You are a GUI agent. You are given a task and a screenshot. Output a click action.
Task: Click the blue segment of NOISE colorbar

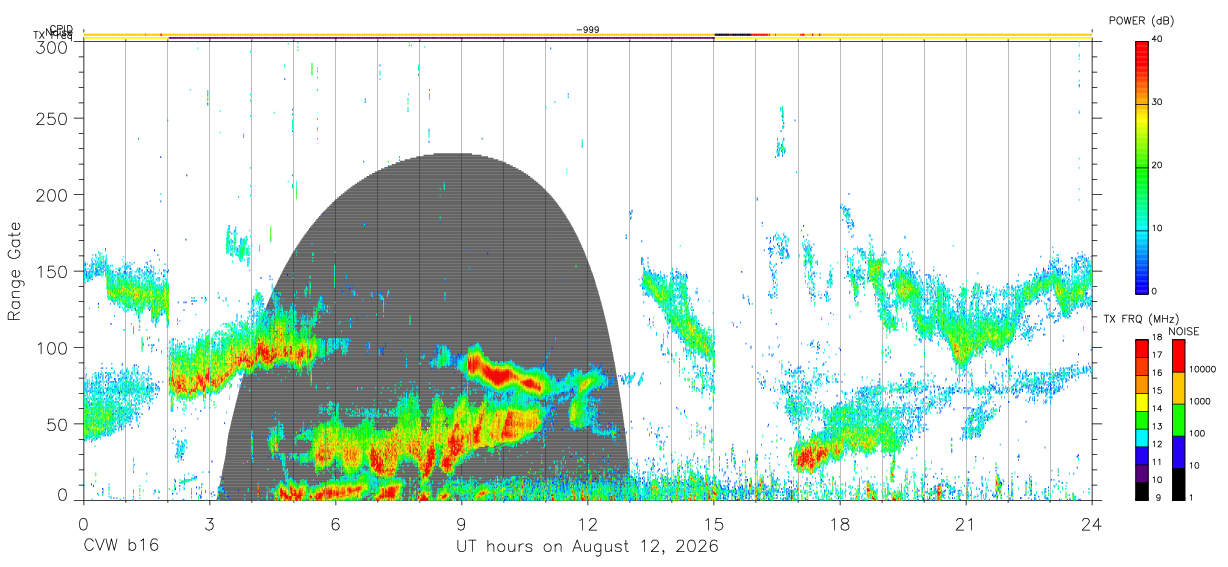(x=1178, y=452)
